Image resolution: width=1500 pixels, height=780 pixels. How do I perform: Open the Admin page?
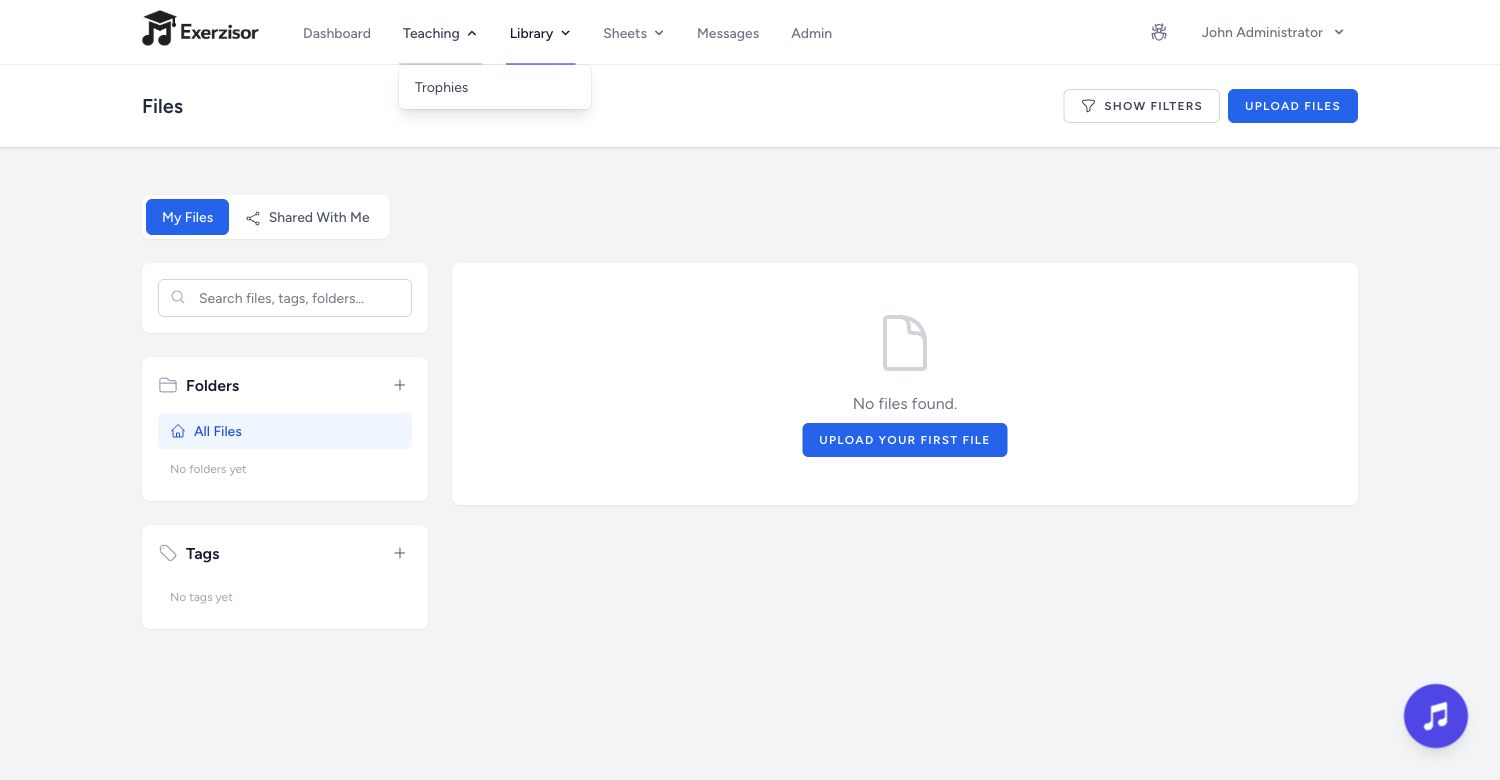(x=812, y=33)
